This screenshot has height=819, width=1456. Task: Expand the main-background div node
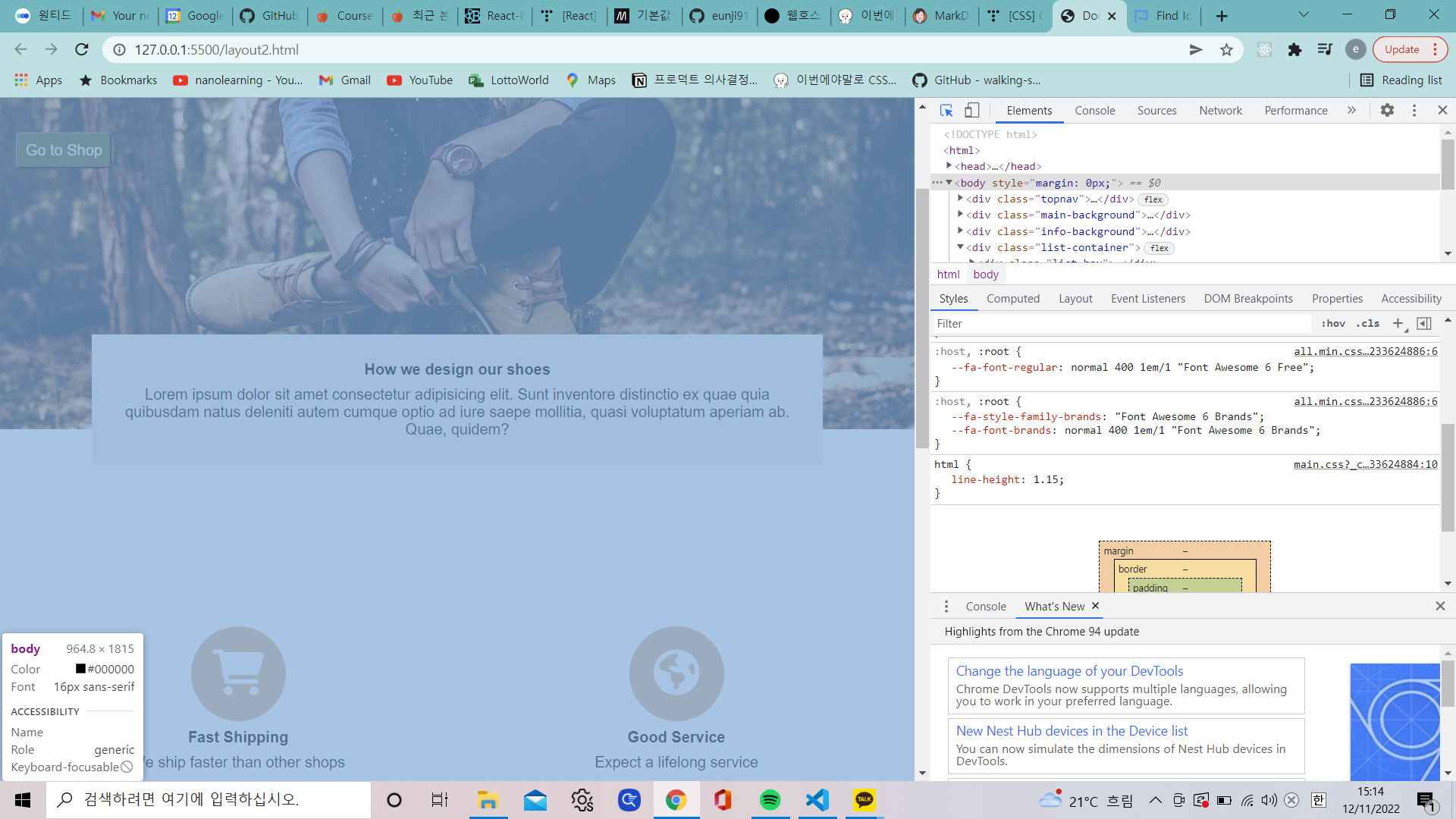[960, 215]
